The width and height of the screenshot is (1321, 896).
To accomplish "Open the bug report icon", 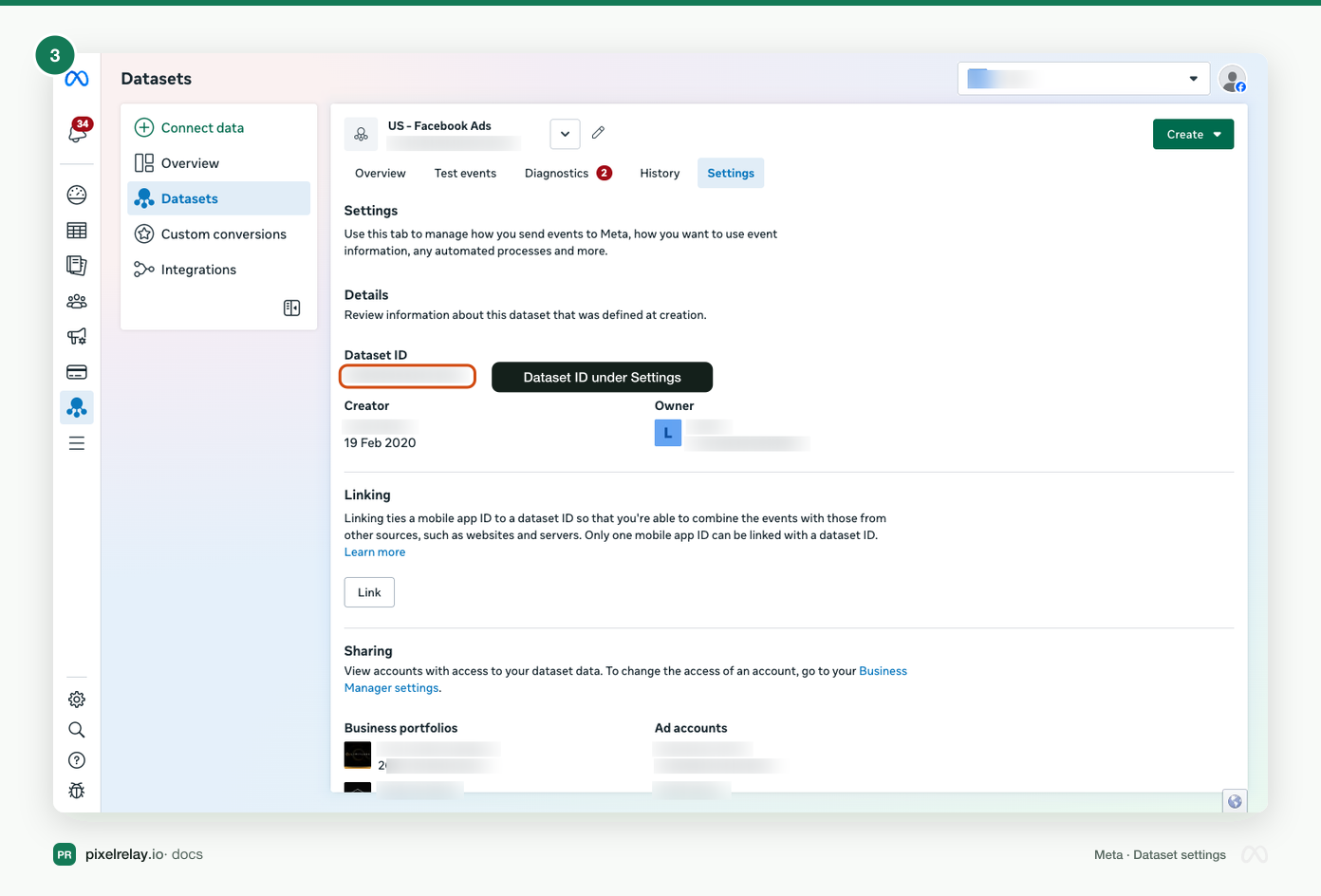I will click(x=77, y=791).
